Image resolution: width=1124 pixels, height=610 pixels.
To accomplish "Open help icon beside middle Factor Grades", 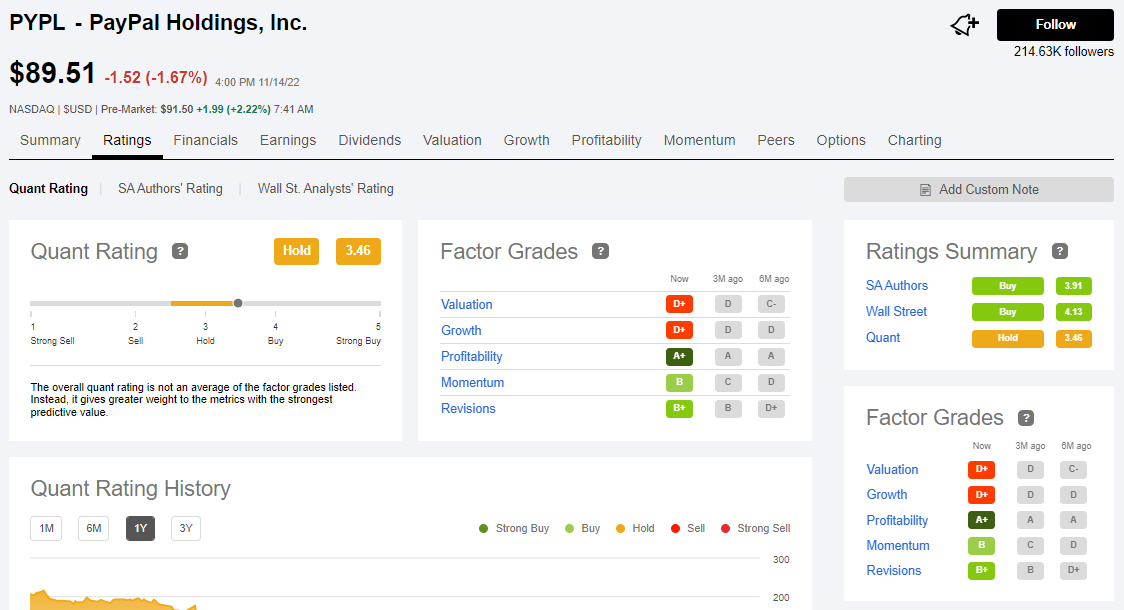I will pyautogui.click(x=600, y=251).
